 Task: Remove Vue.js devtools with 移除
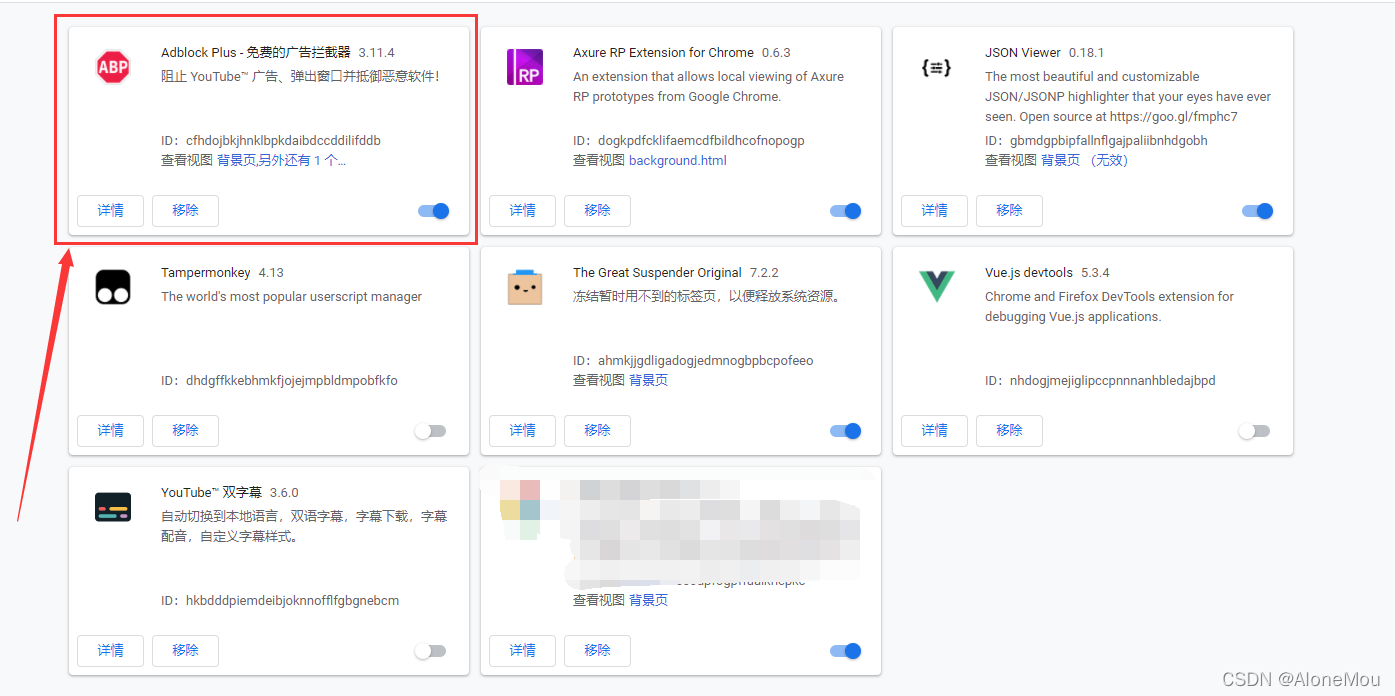coord(1009,431)
